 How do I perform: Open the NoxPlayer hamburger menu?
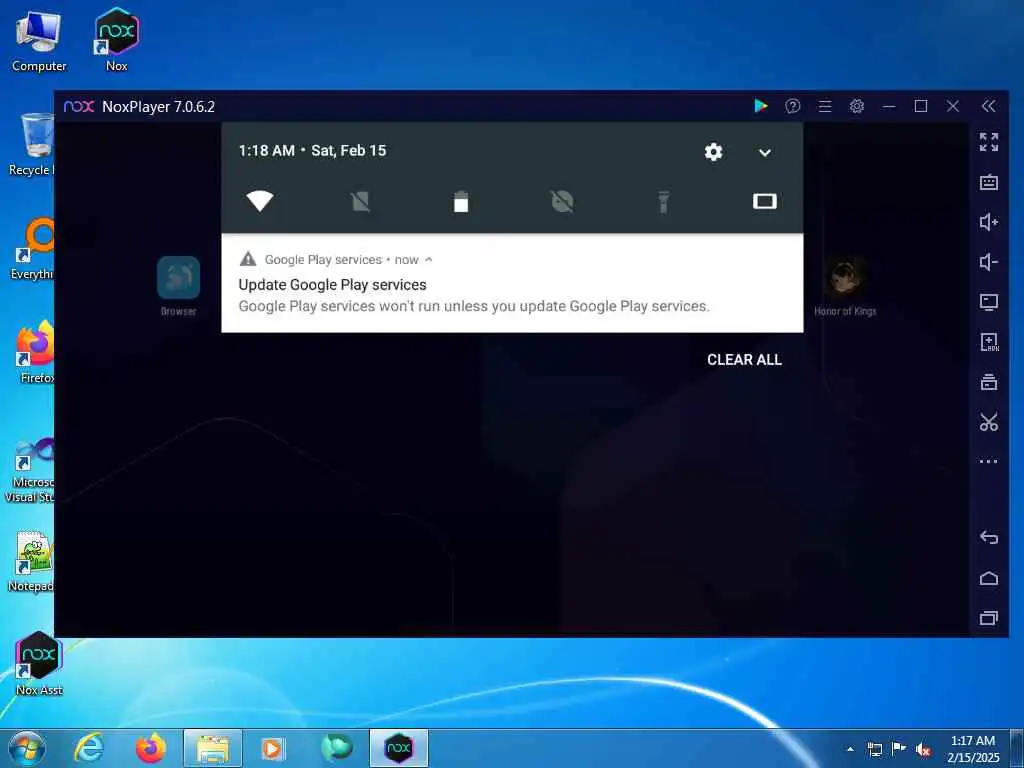click(825, 106)
